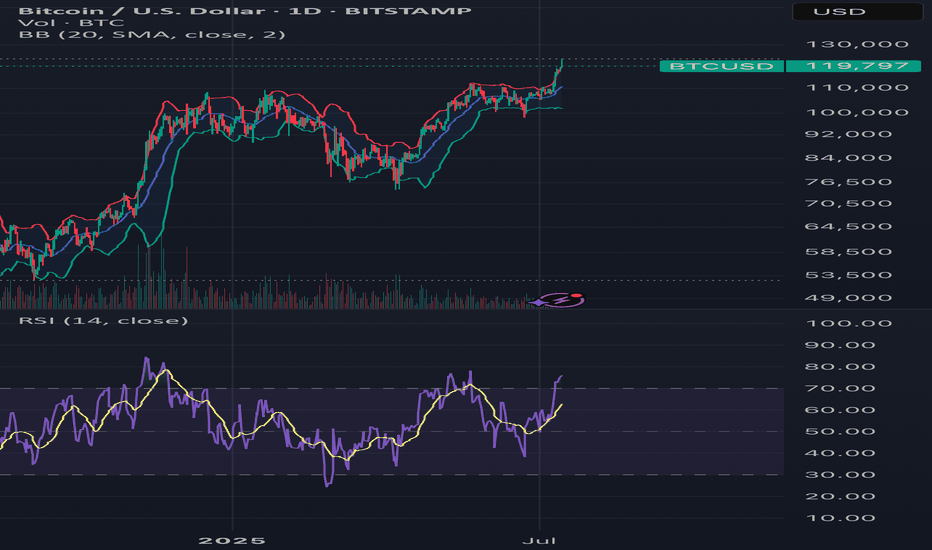Click the 76,500 price axis label
The image size is (932, 550).
click(848, 182)
